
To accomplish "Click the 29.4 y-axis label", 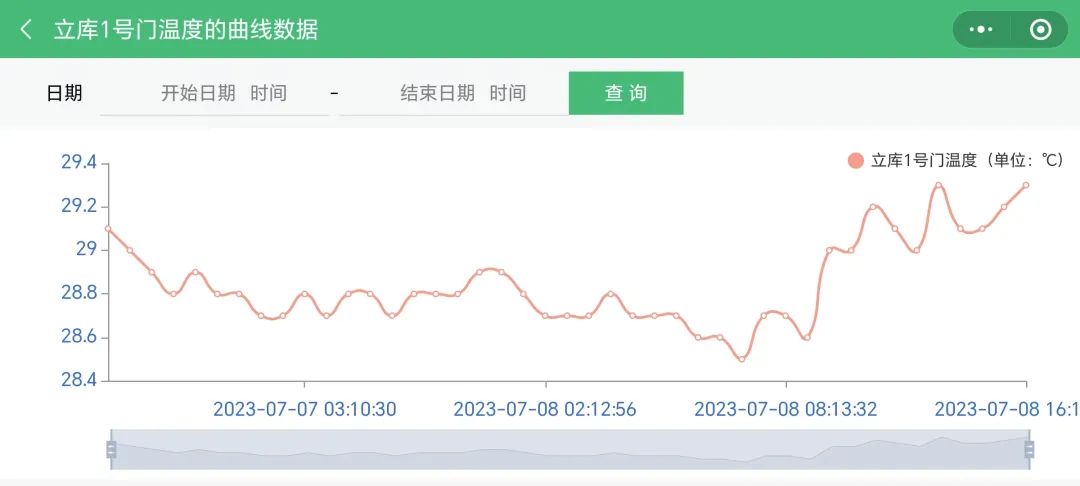I will tap(79, 163).
